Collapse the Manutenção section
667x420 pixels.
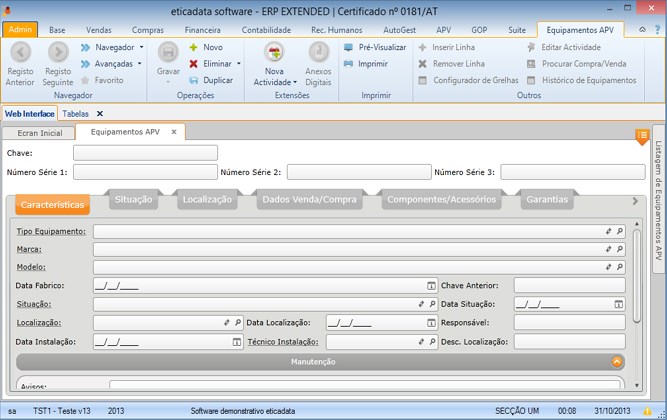pyautogui.click(x=617, y=361)
